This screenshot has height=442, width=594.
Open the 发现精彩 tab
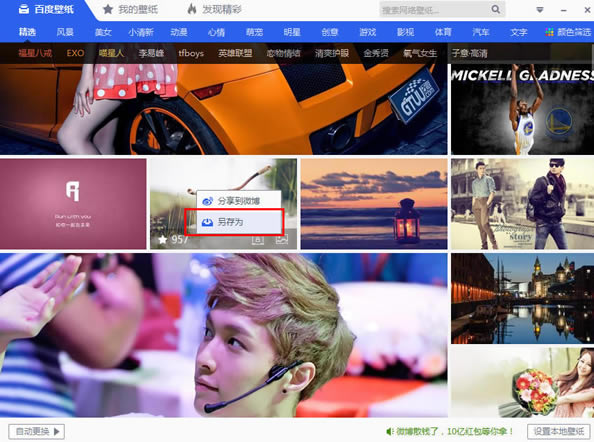[x=214, y=9]
